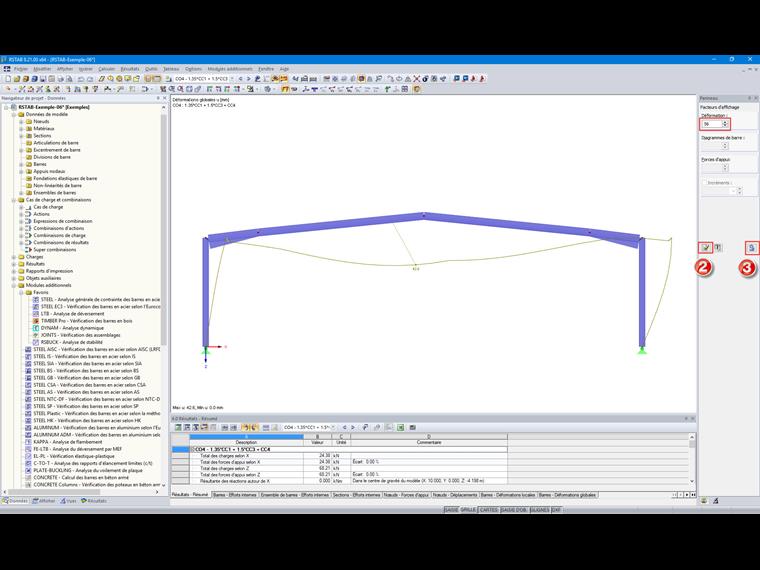Screen dimensions: 760x570
Task: Expand the Noeuds tree node
Action: (21, 122)
